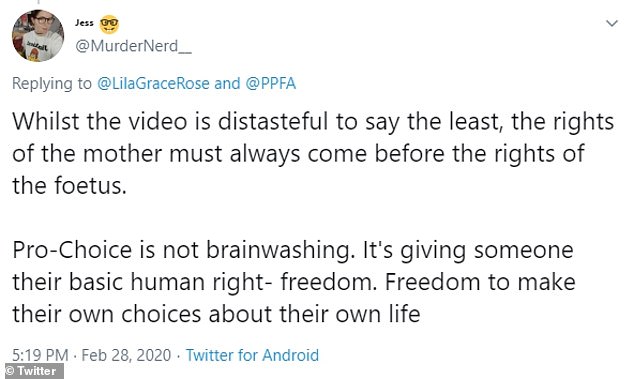634x379 pixels.
Task: Open the 'Twitter for Android' source link
Action: coord(252,356)
